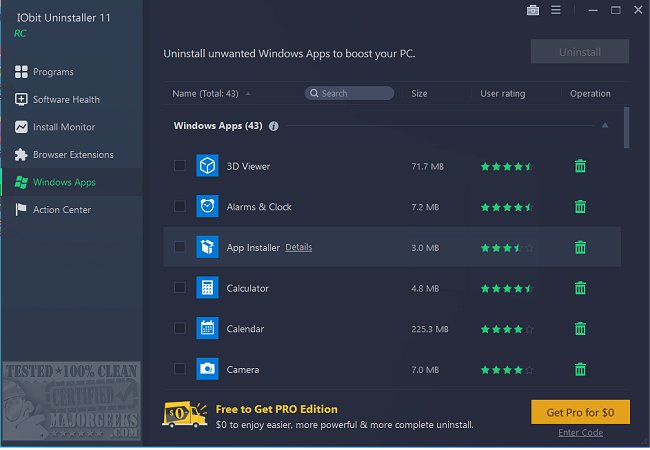Click the Calendar name
Screen dimensions: 650x450
pyautogui.click(x=245, y=329)
